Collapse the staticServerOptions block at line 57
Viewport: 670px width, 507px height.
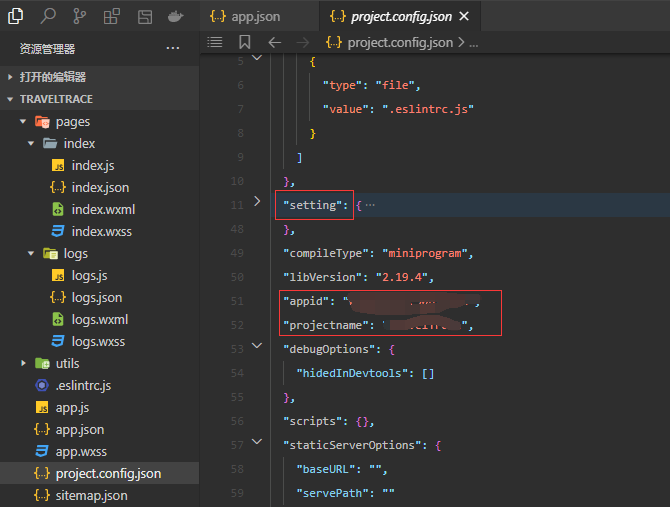click(x=257, y=442)
